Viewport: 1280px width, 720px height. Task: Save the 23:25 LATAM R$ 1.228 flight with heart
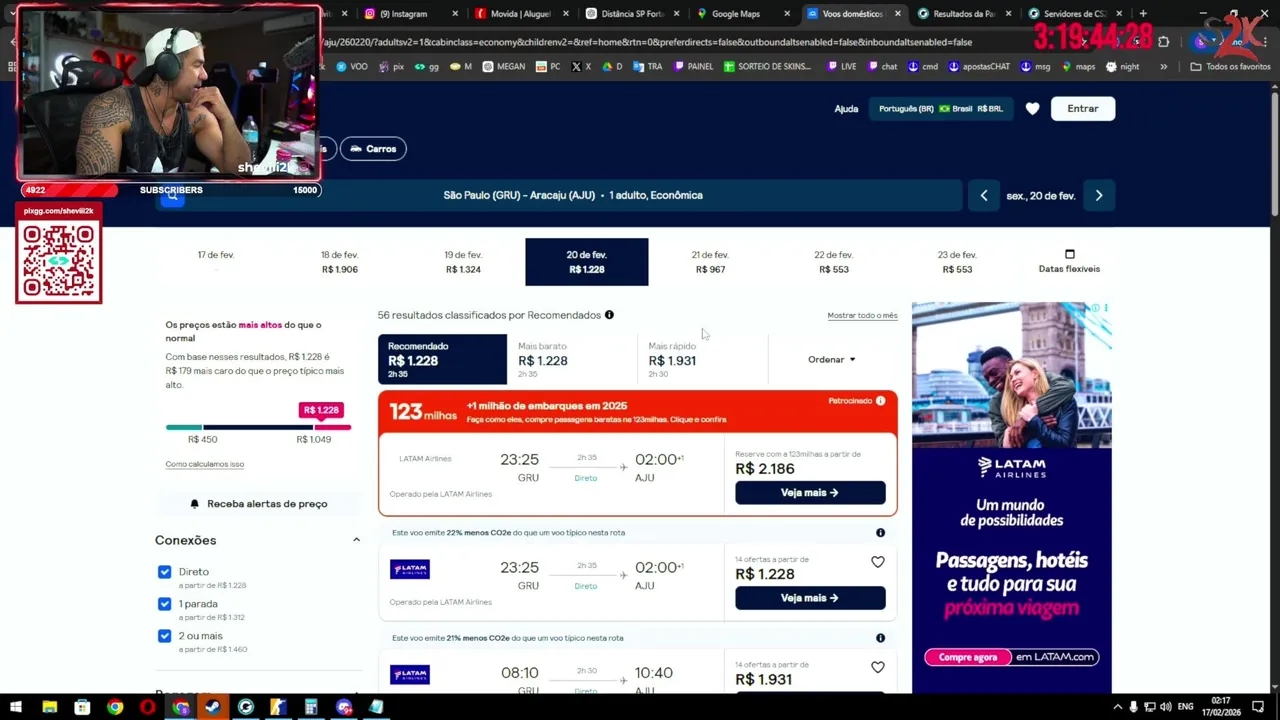[x=878, y=562]
